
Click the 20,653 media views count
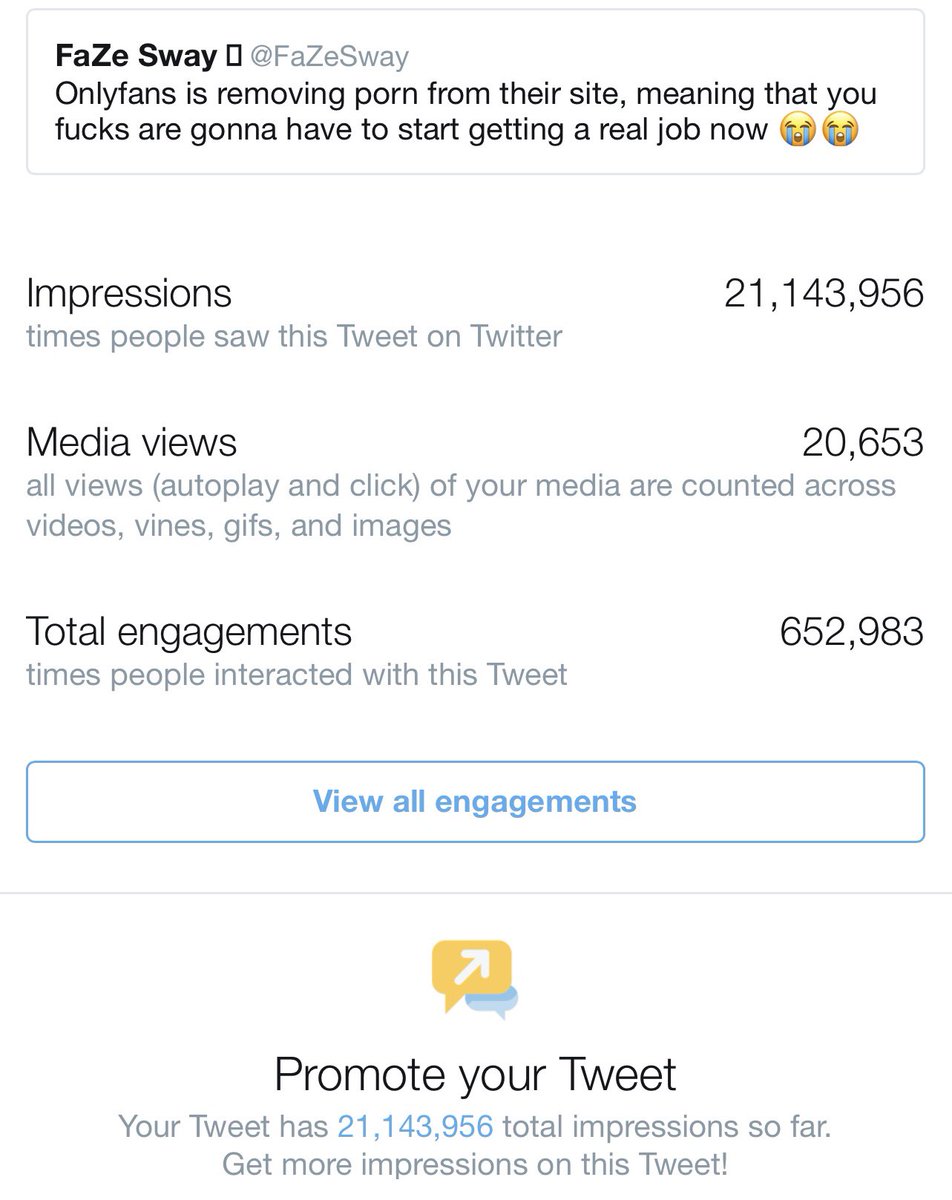pyautogui.click(x=862, y=441)
